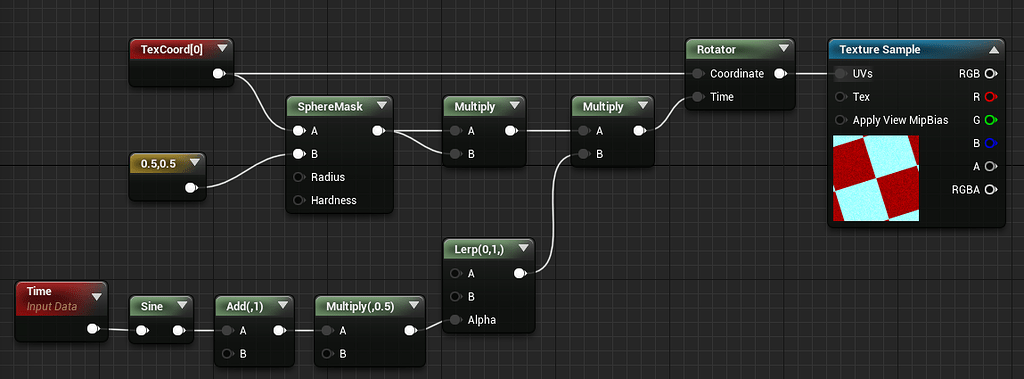
Task: Collapse the Texture Sample node with its up arrow
Action: coord(994,50)
